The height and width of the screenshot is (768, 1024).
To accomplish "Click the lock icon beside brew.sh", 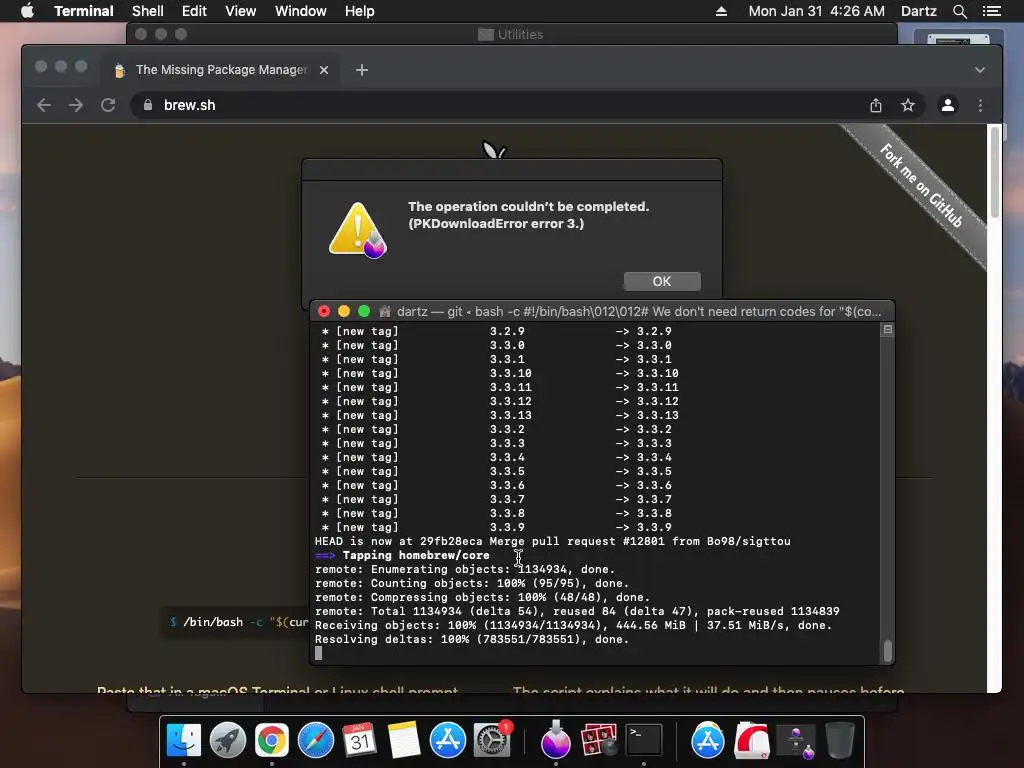I will click(x=148, y=105).
